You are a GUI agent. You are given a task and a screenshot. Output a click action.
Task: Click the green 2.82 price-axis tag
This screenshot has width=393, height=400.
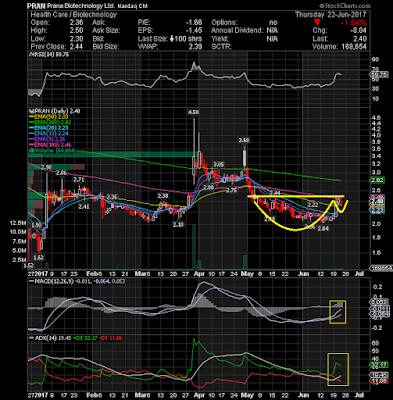click(378, 180)
